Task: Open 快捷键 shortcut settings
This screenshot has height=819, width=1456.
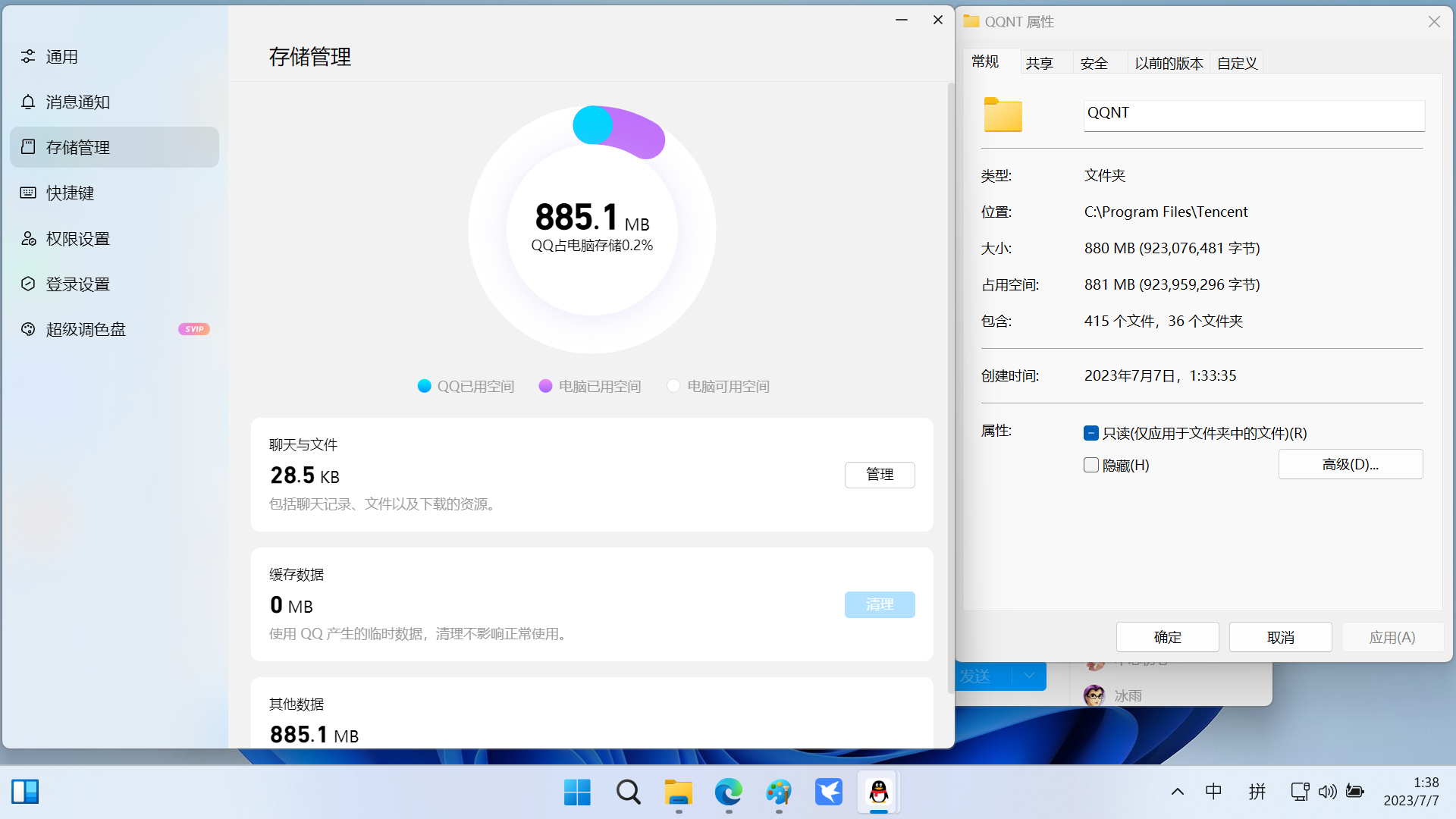Action: [114, 193]
